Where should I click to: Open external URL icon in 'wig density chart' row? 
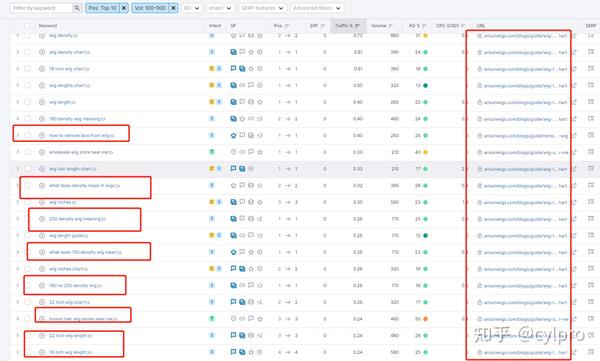574,52
